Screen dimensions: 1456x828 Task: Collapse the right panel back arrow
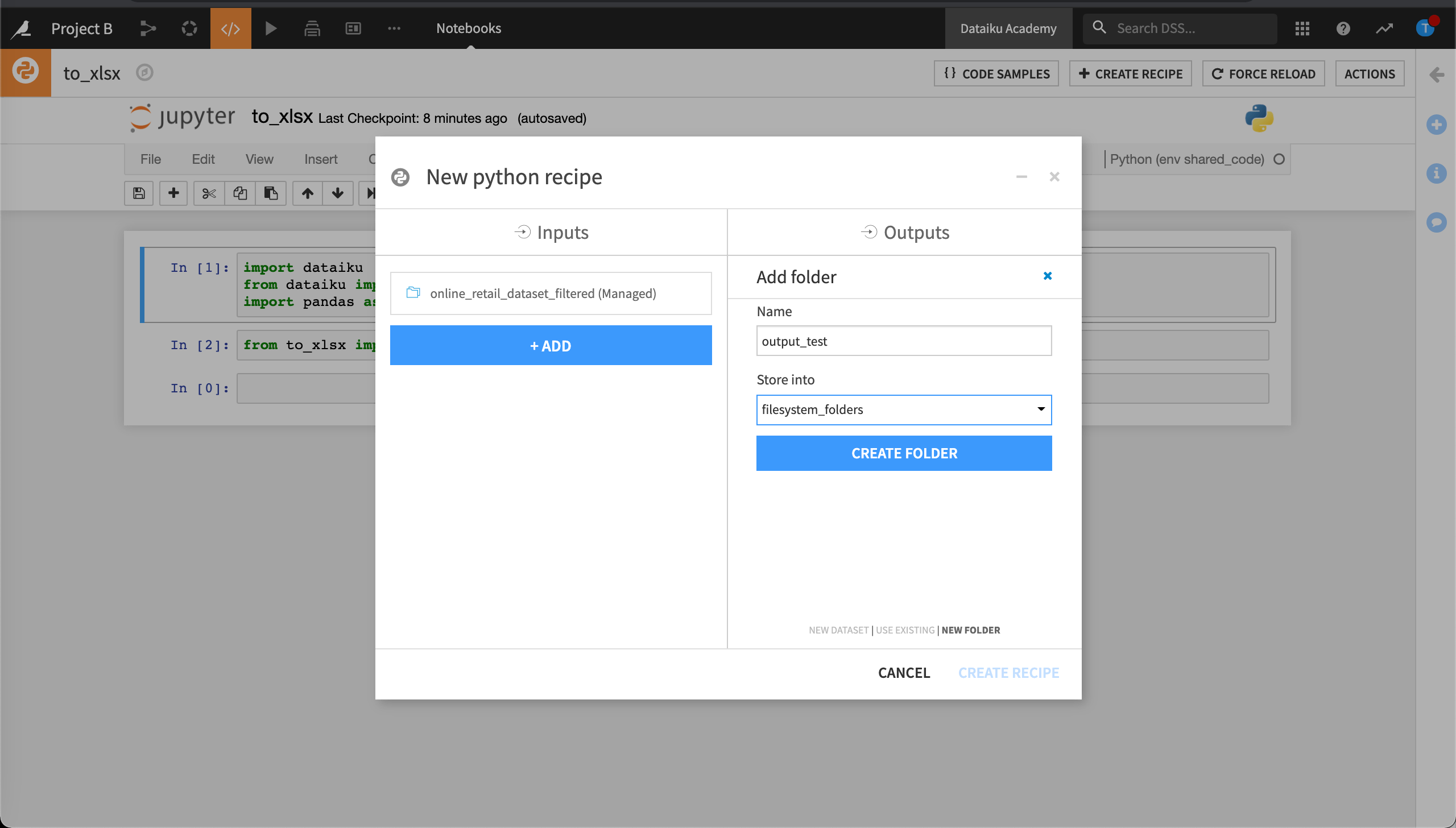tap(1436, 74)
